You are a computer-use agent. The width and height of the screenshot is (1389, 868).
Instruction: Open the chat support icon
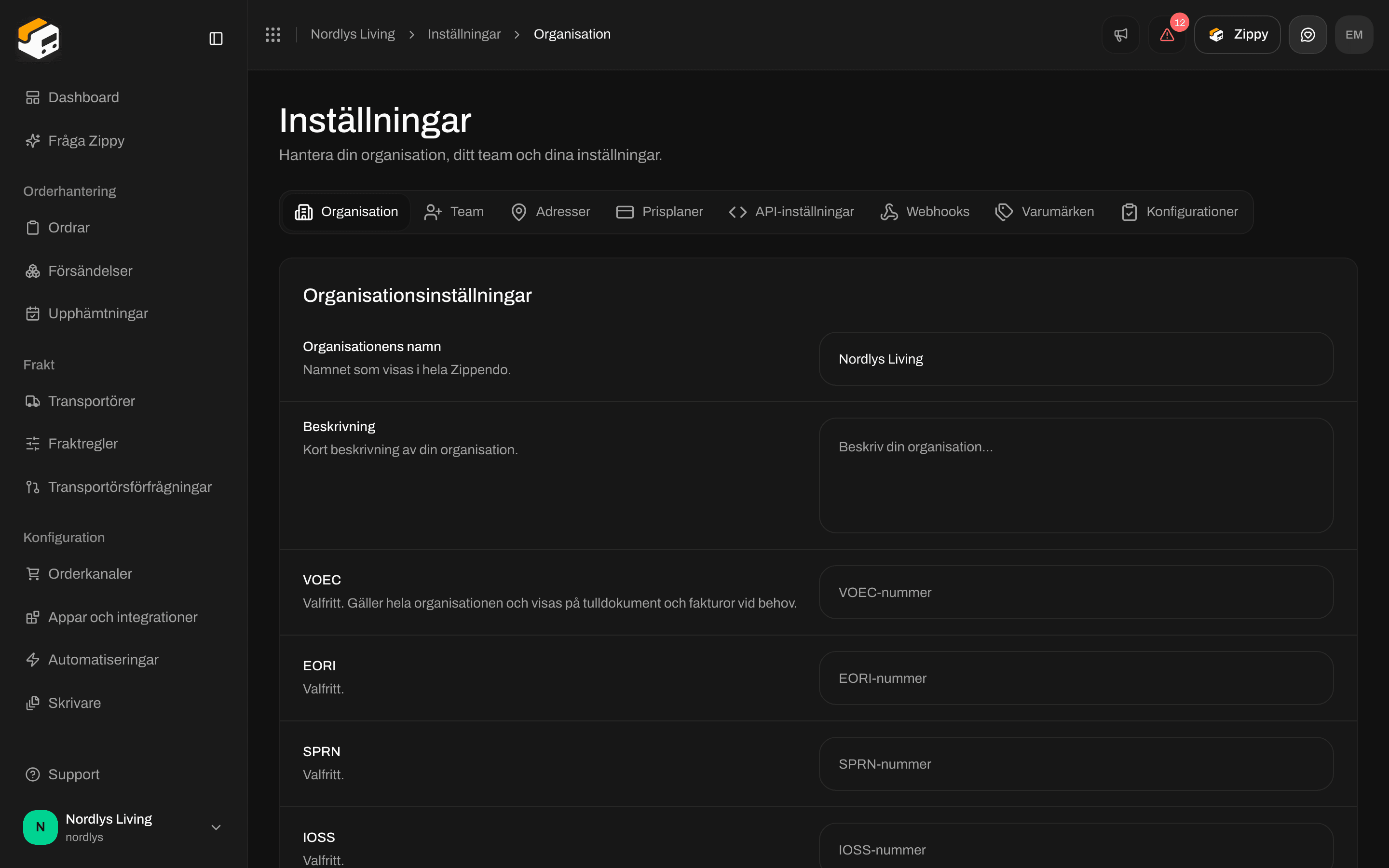tap(1307, 34)
